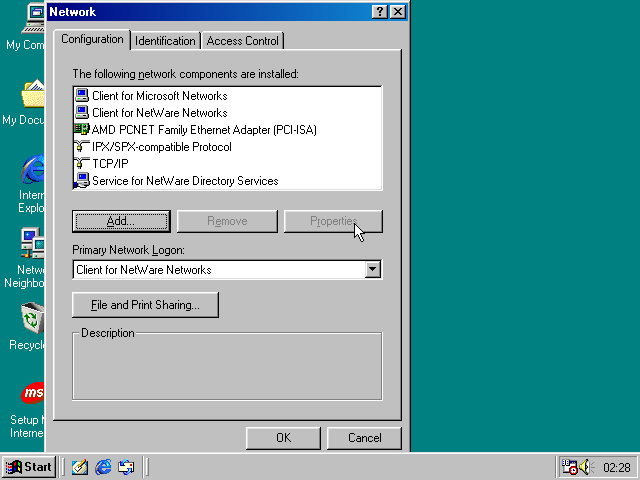This screenshot has width=640, height=480.
Task: Select the Client for Microsoft Networks icon
Action: point(82,96)
